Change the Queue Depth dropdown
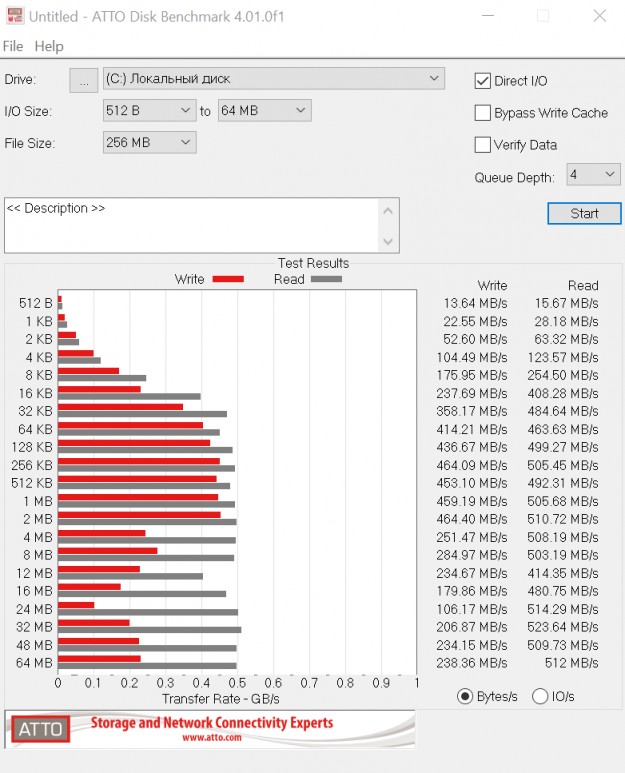 [x=593, y=175]
